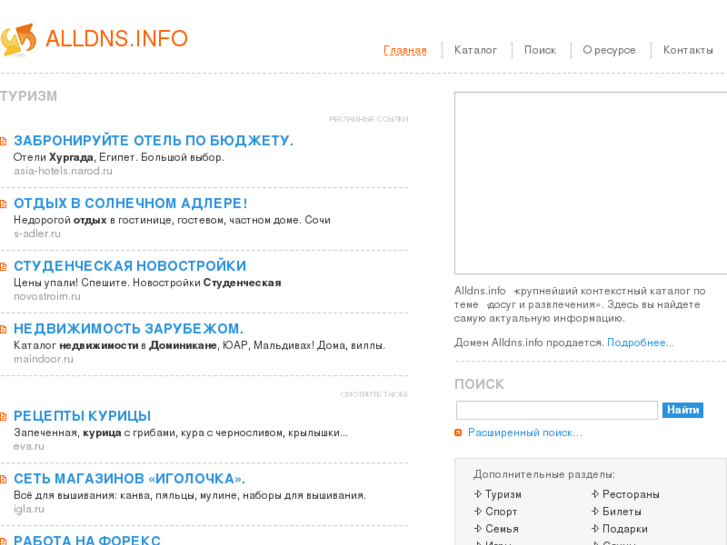
Task: Click the icon beside СТУДЕНЧЕСКАЯ НОВОСТРОЙКИ
Action: tap(3, 266)
